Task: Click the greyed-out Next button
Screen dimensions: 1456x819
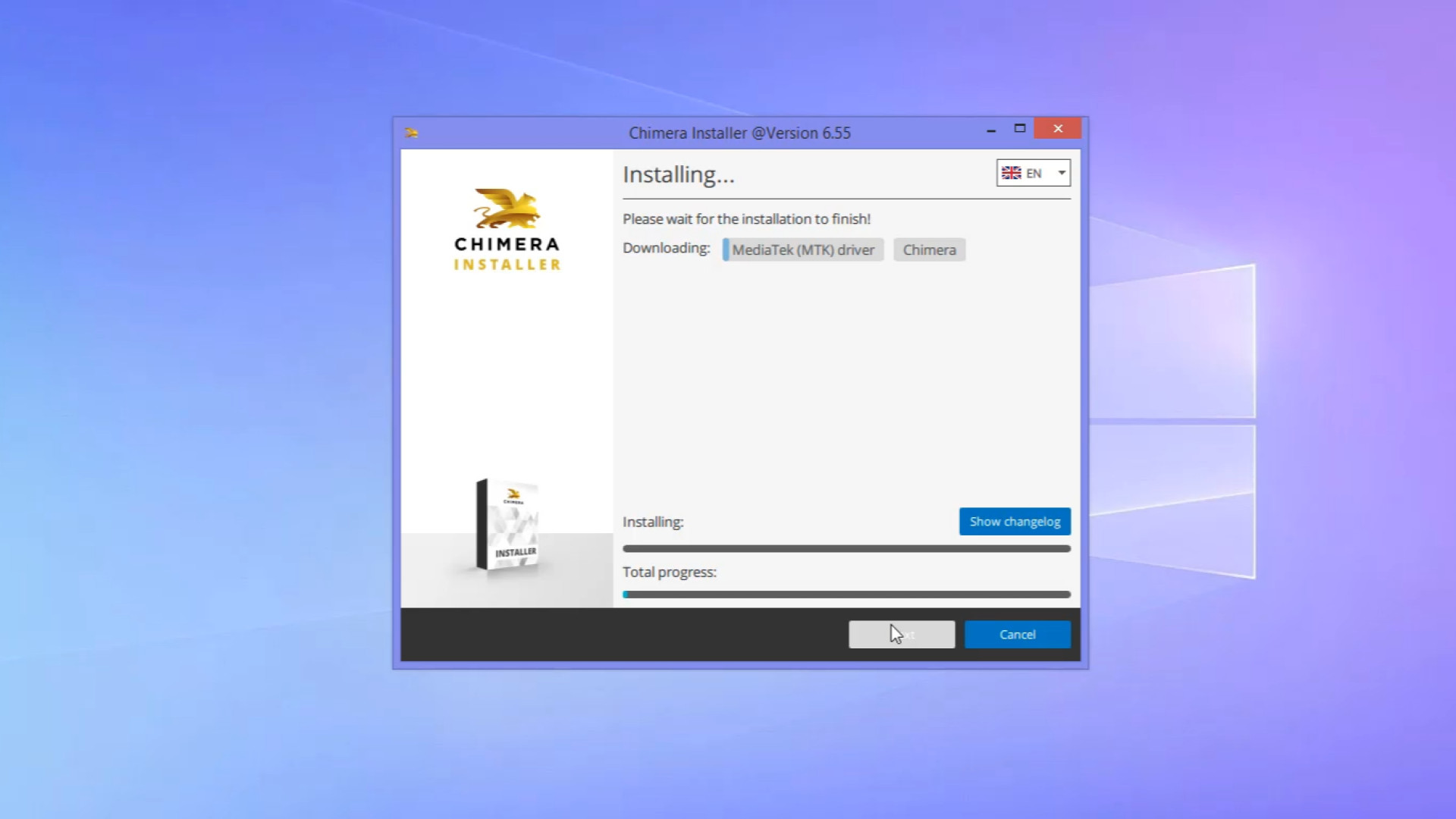Action: pyautogui.click(x=902, y=635)
